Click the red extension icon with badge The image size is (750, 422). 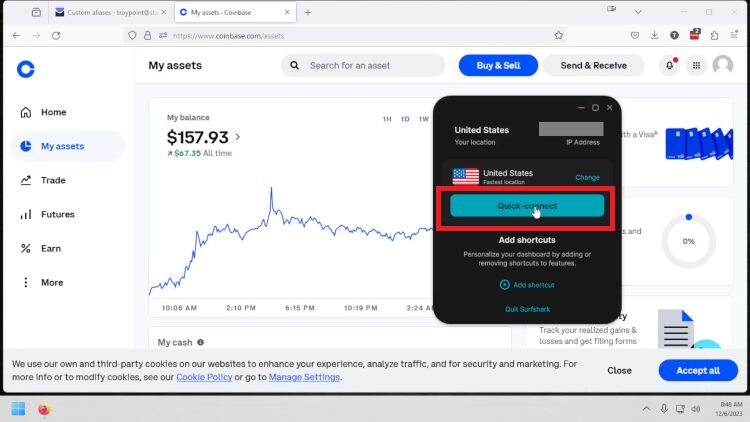pos(695,34)
